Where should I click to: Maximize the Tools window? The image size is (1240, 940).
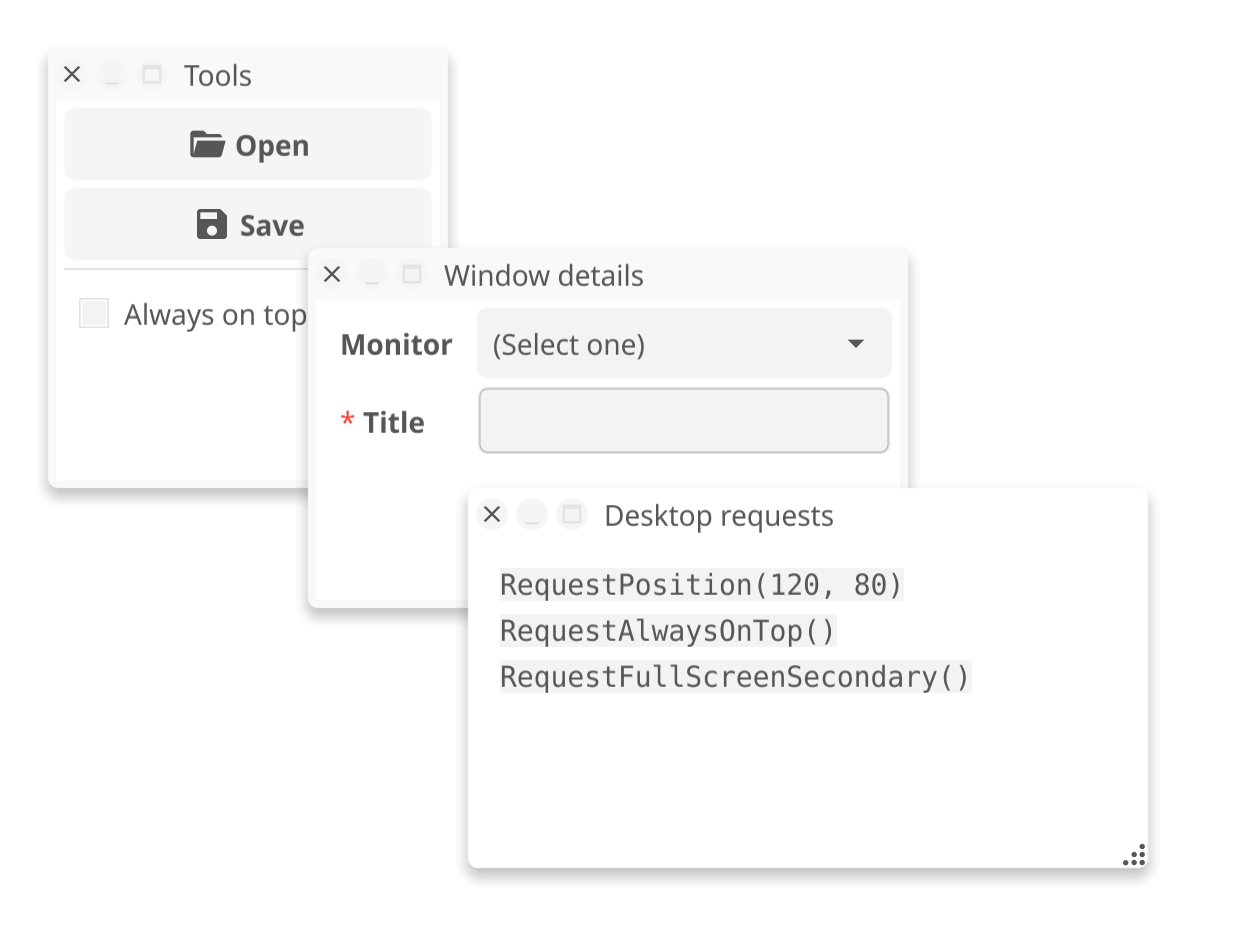coord(152,75)
